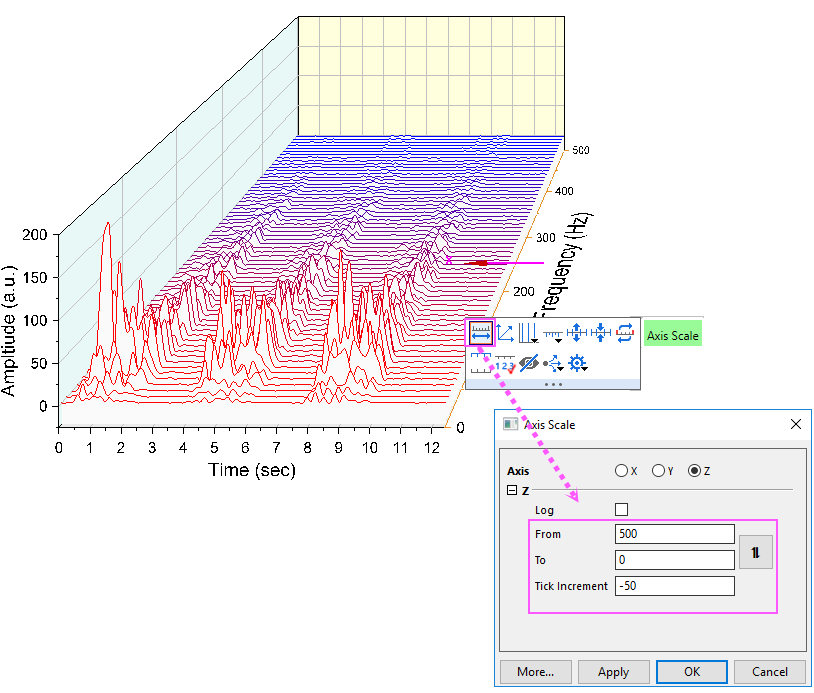The height and width of the screenshot is (693, 814).
Task: Open the grid lines dropdown icon
Action: 528,333
